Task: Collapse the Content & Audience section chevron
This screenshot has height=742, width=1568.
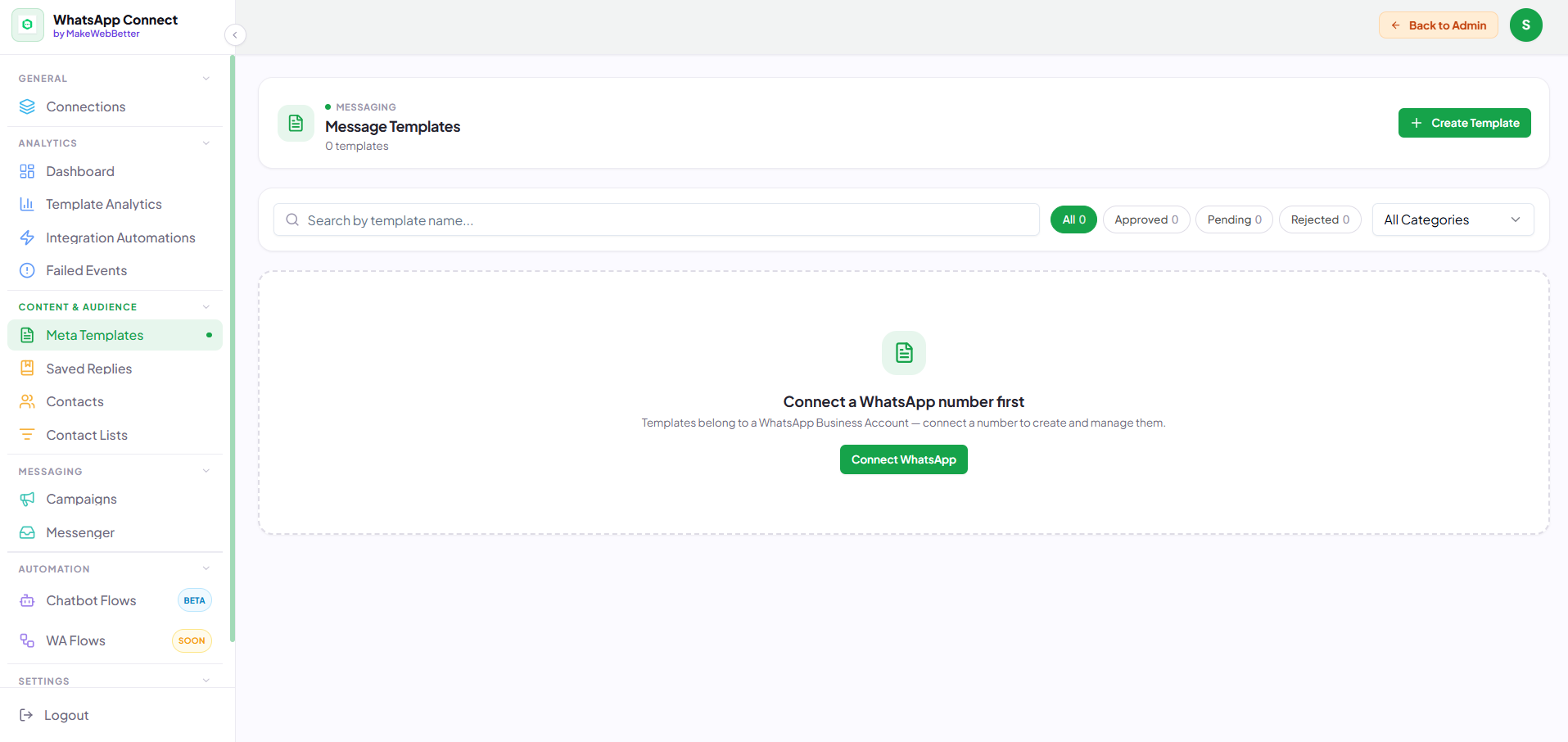Action: point(206,307)
